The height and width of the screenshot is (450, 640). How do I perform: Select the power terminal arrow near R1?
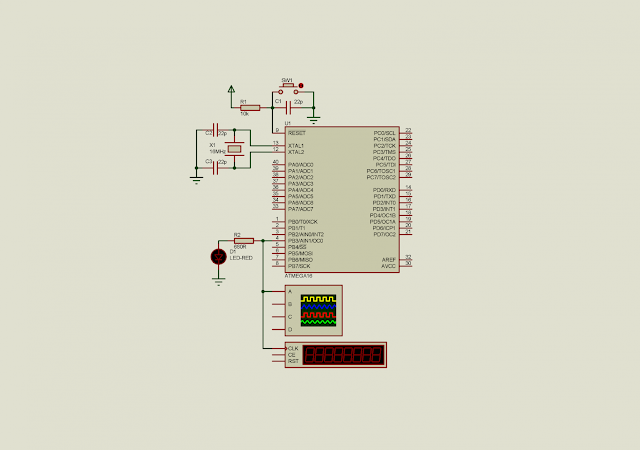tap(231, 90)
